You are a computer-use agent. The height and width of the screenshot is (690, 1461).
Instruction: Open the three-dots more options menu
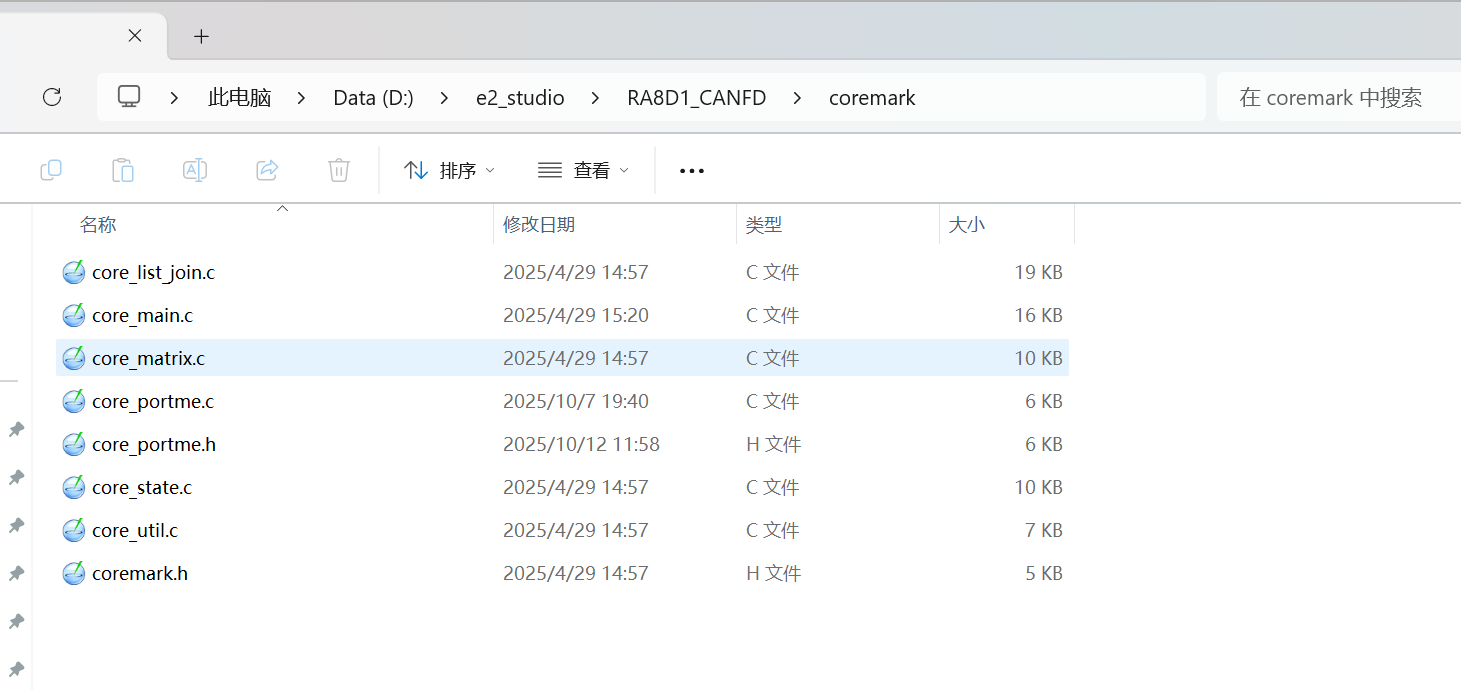click(692, 171)
